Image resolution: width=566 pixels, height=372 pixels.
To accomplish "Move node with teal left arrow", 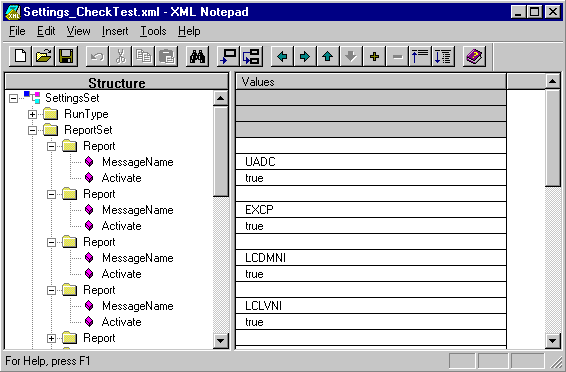I will [x=282, y=56].
